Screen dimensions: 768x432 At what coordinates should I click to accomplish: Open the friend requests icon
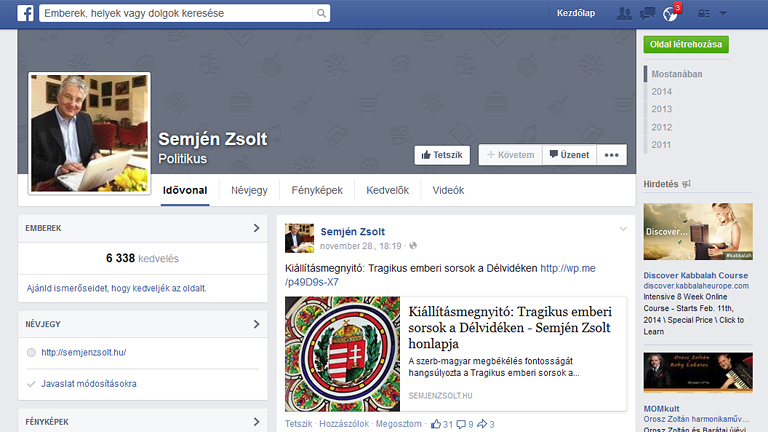625,14
